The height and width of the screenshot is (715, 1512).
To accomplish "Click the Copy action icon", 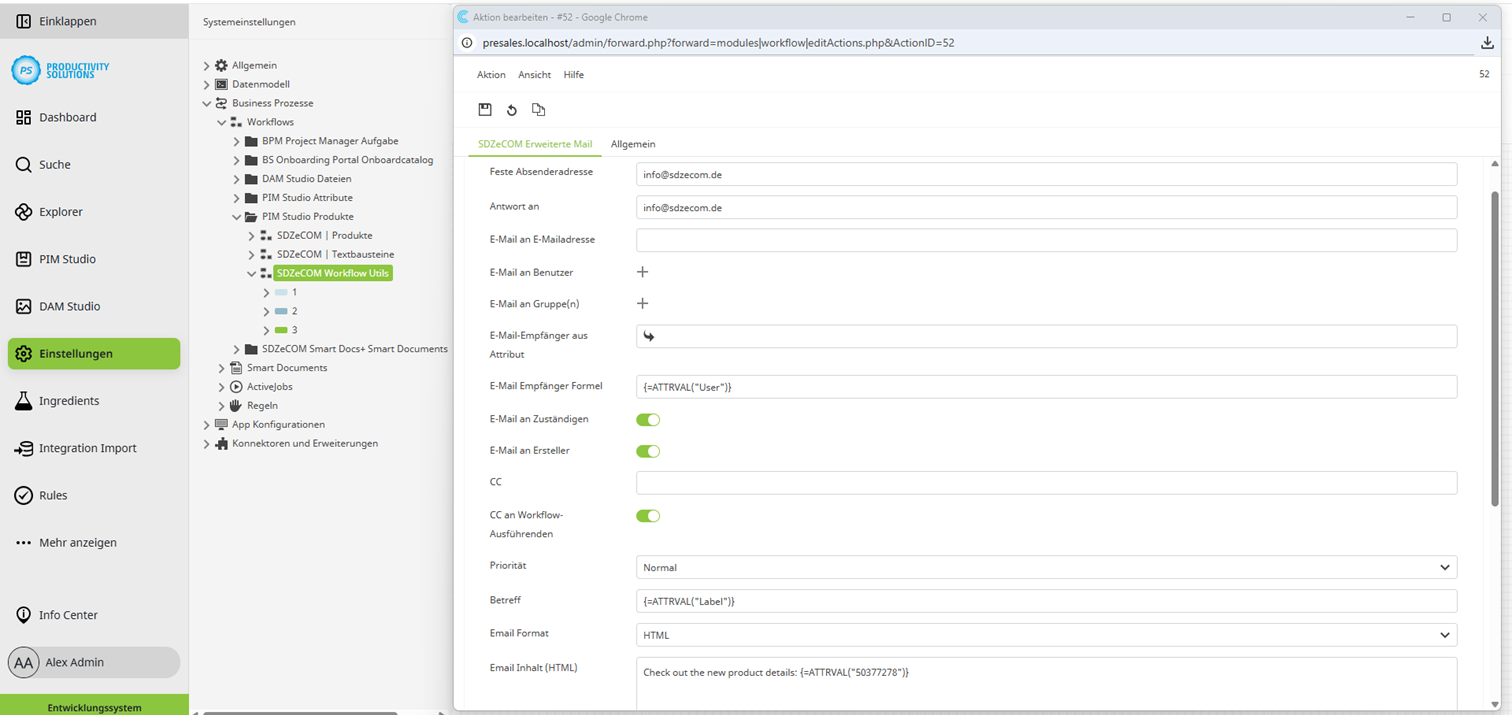I will [x=538, y=110].
